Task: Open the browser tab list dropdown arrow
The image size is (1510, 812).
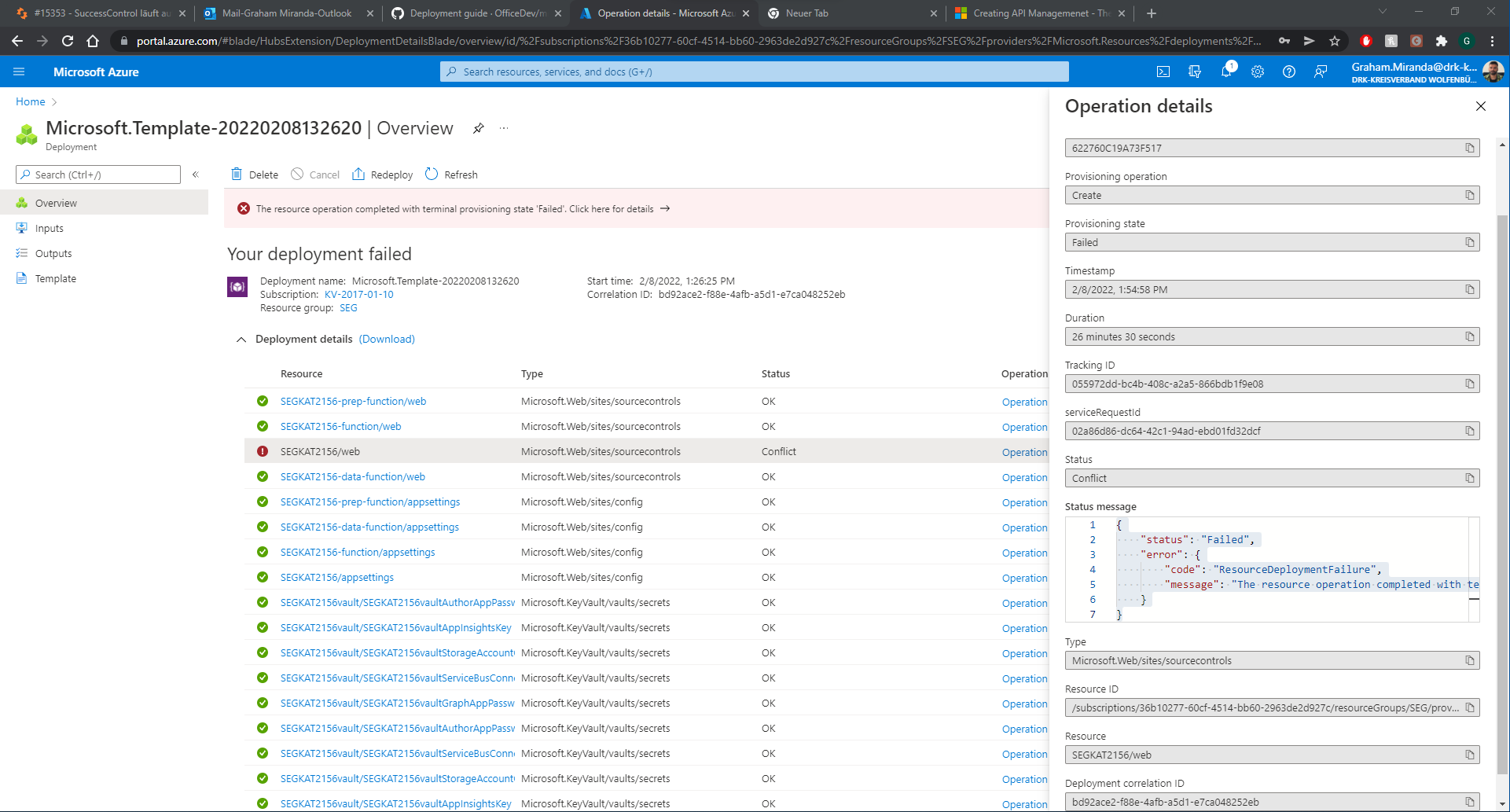Action: tap(1382, 13)
